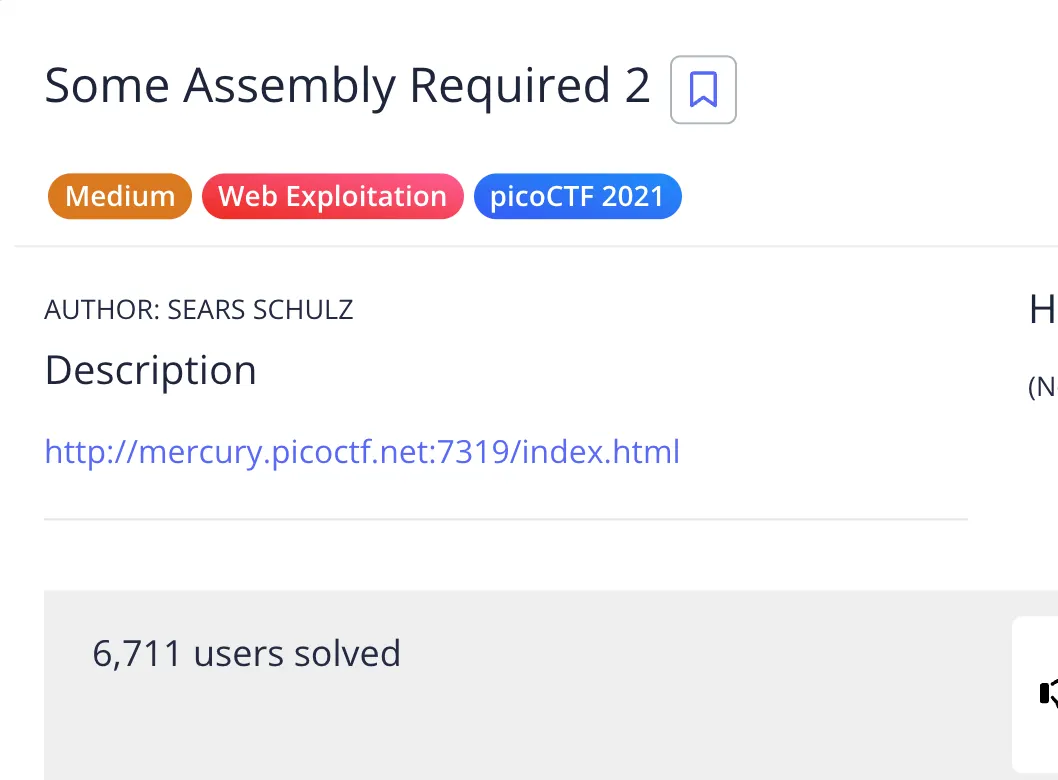Click the word "Required" in the title
This screenshot has height=780, width=1058.
pos(510,86)
